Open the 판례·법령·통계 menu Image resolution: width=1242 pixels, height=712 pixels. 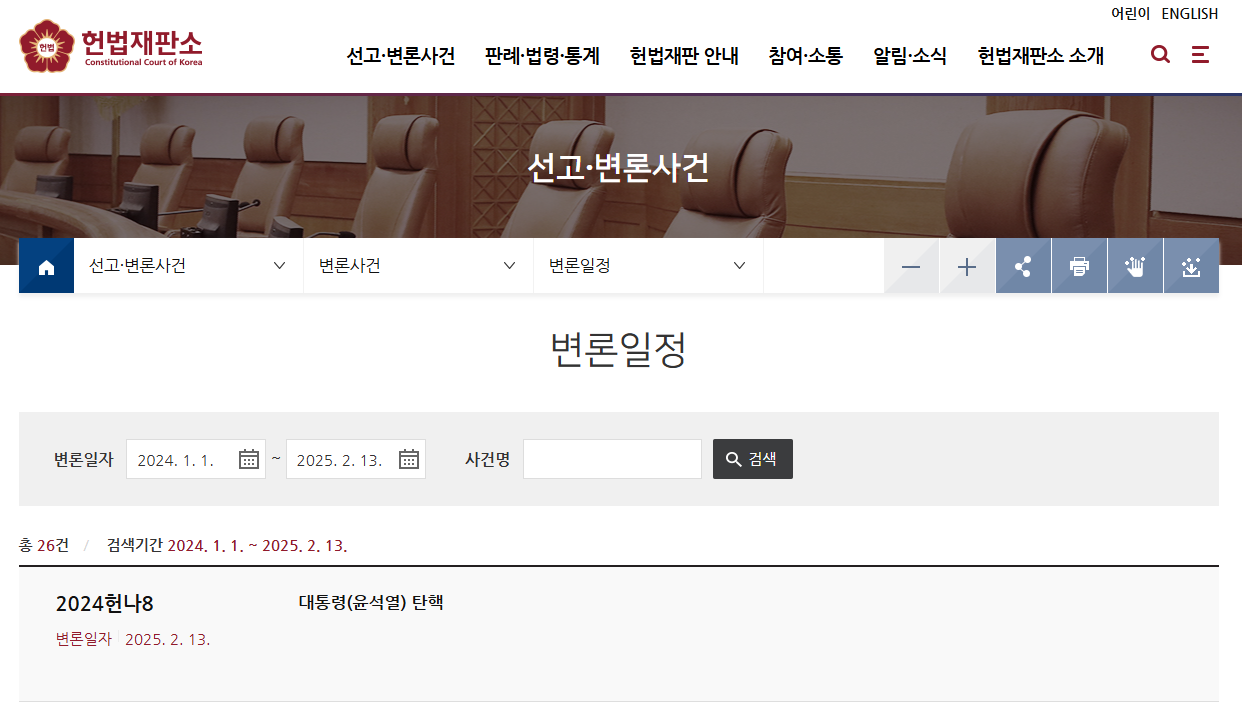540,57
